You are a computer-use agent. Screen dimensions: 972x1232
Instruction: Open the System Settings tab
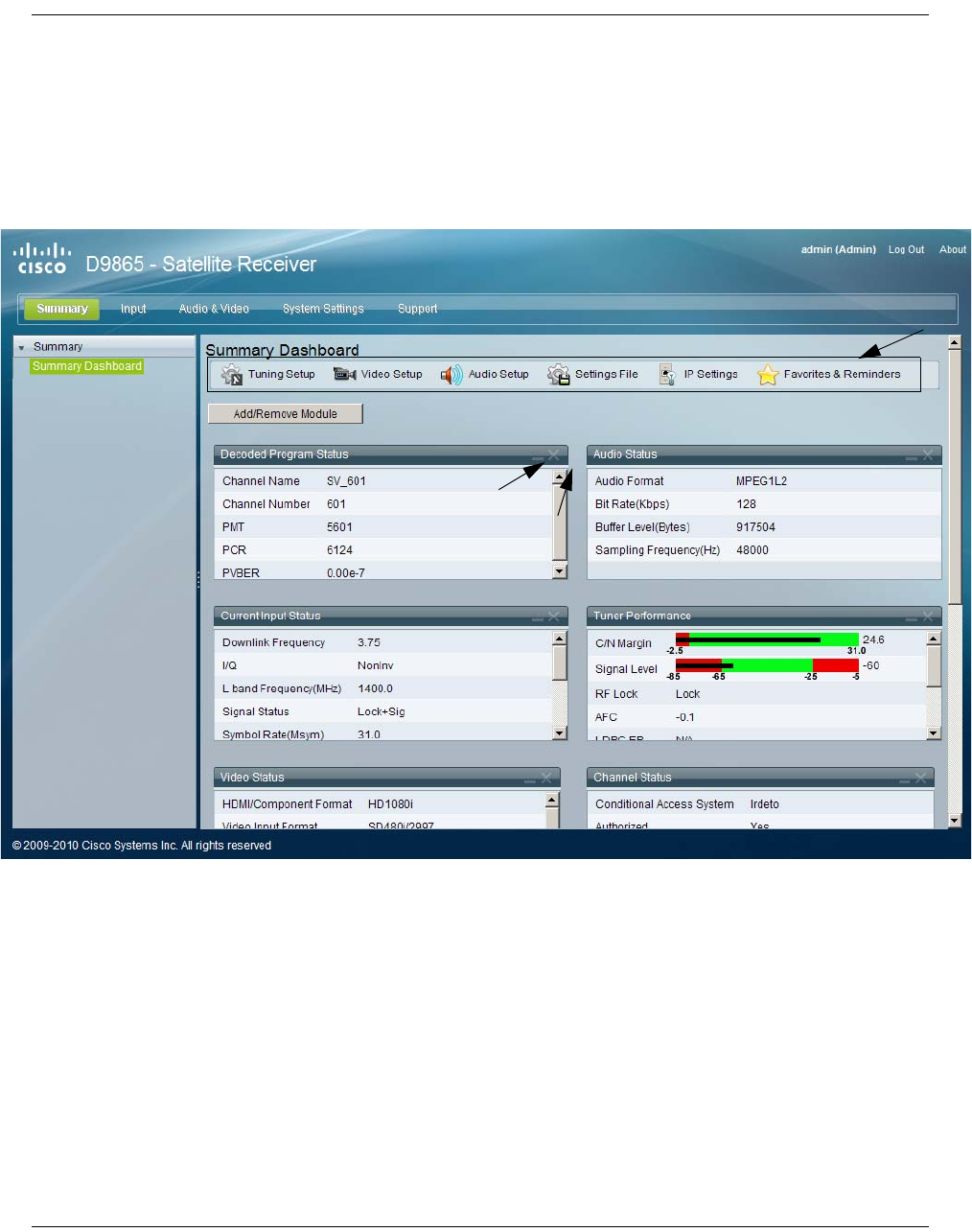323,309
